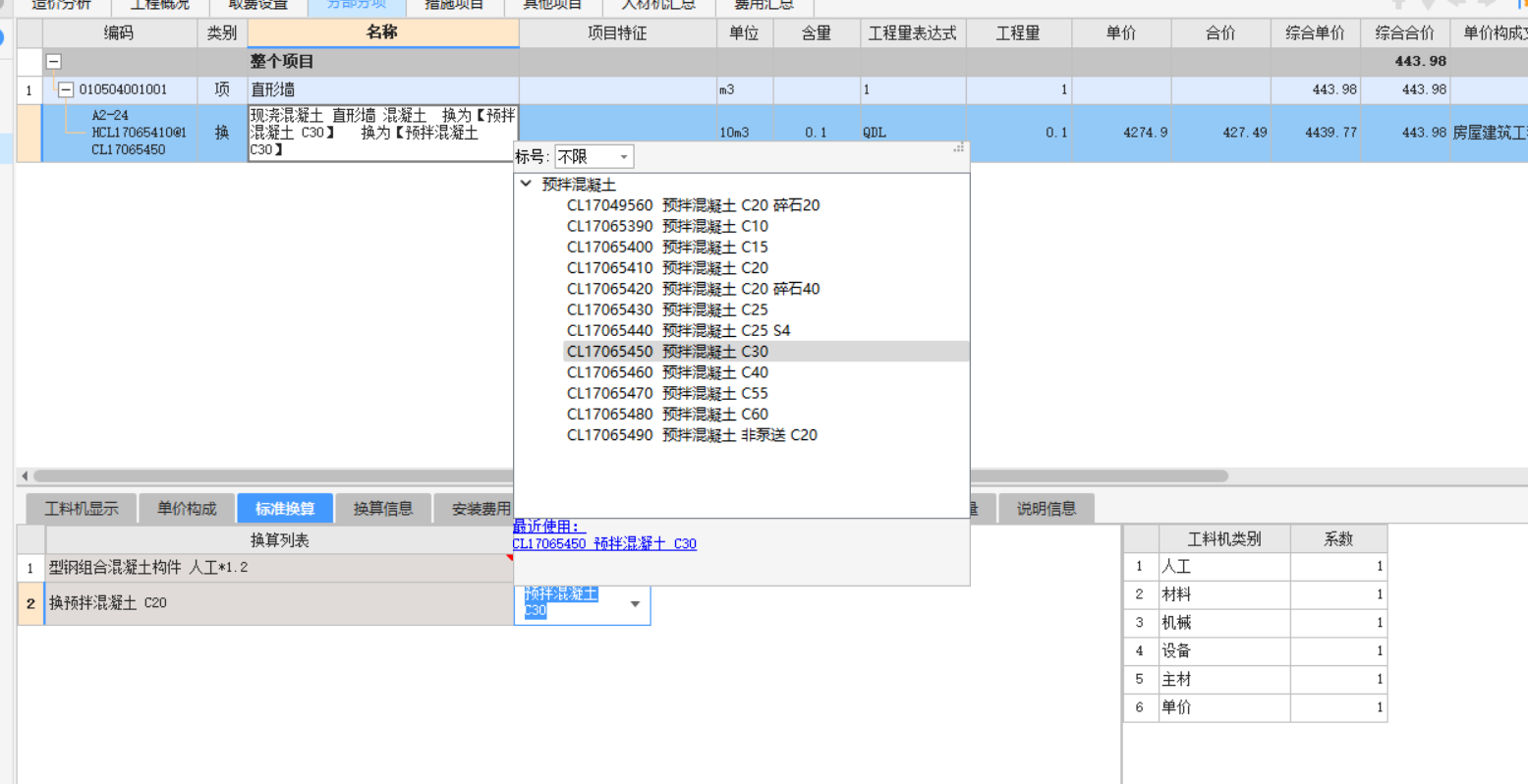Click the 4439.77 composite price cell
Viewport: 1528px width, 784px height.
[1315, 133]
